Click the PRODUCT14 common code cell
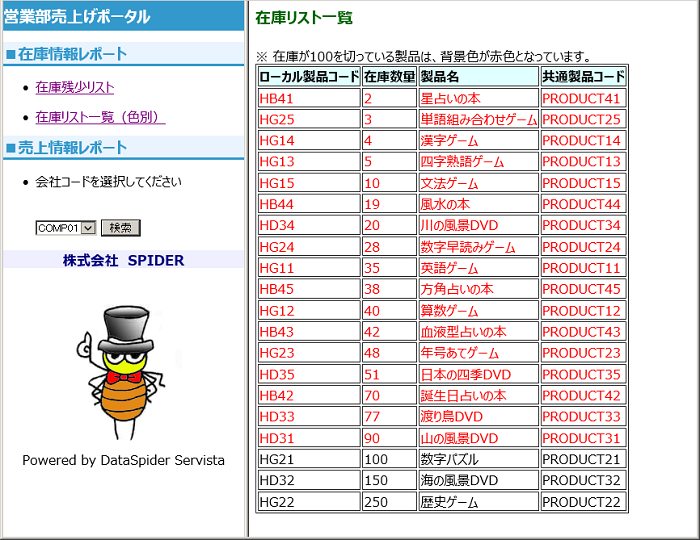 coord(583,141)
